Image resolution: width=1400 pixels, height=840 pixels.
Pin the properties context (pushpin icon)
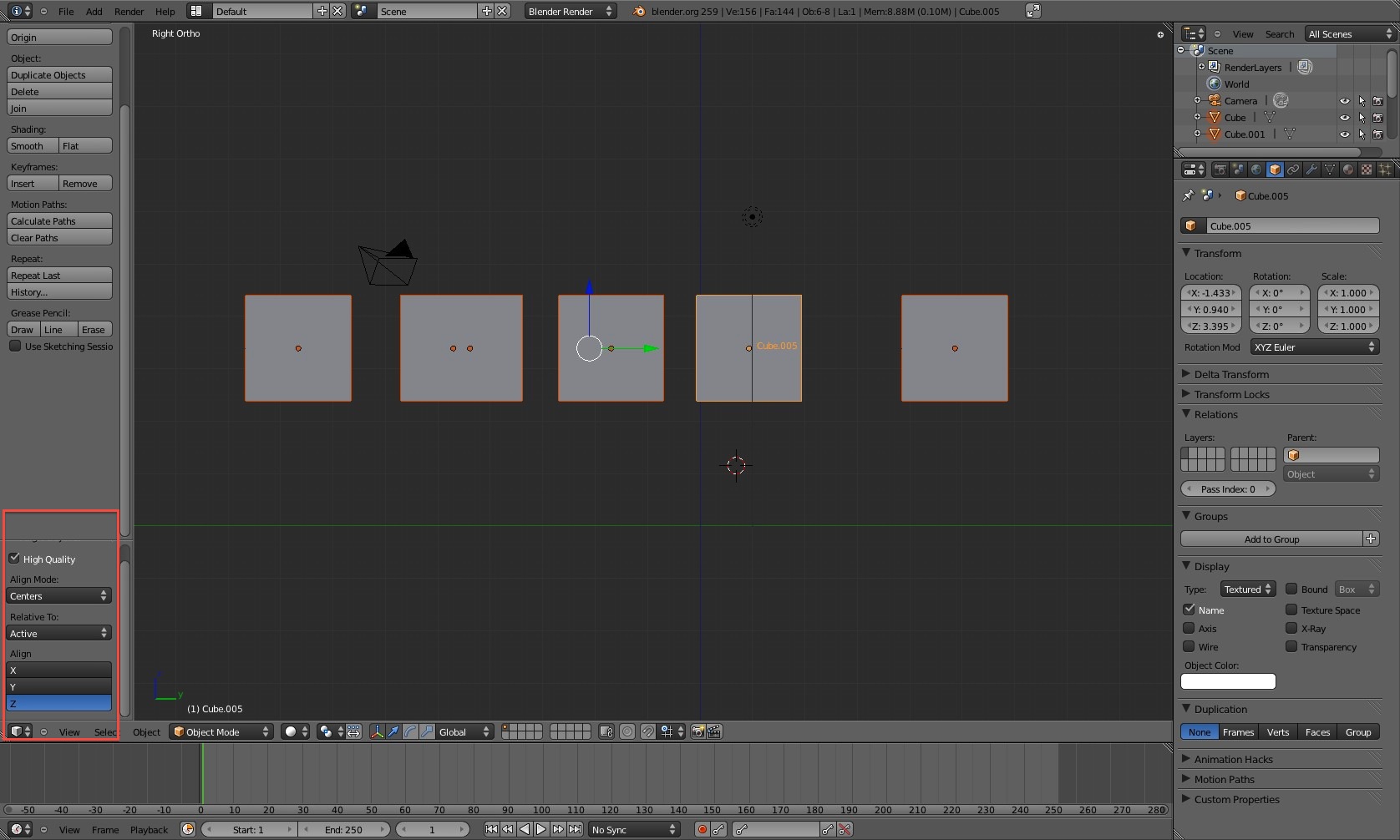pyautogui.click(x=1188, y=195)
